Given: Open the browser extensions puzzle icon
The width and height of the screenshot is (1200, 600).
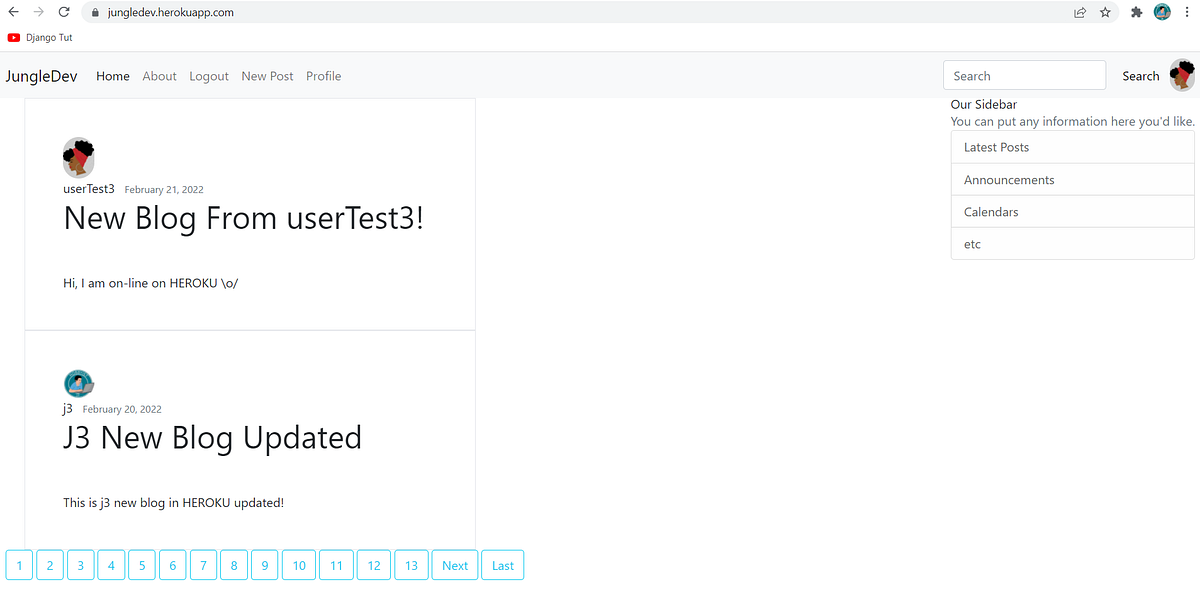Looking at the screenshot, I should pyautogui.click(x=1135, y=12).
